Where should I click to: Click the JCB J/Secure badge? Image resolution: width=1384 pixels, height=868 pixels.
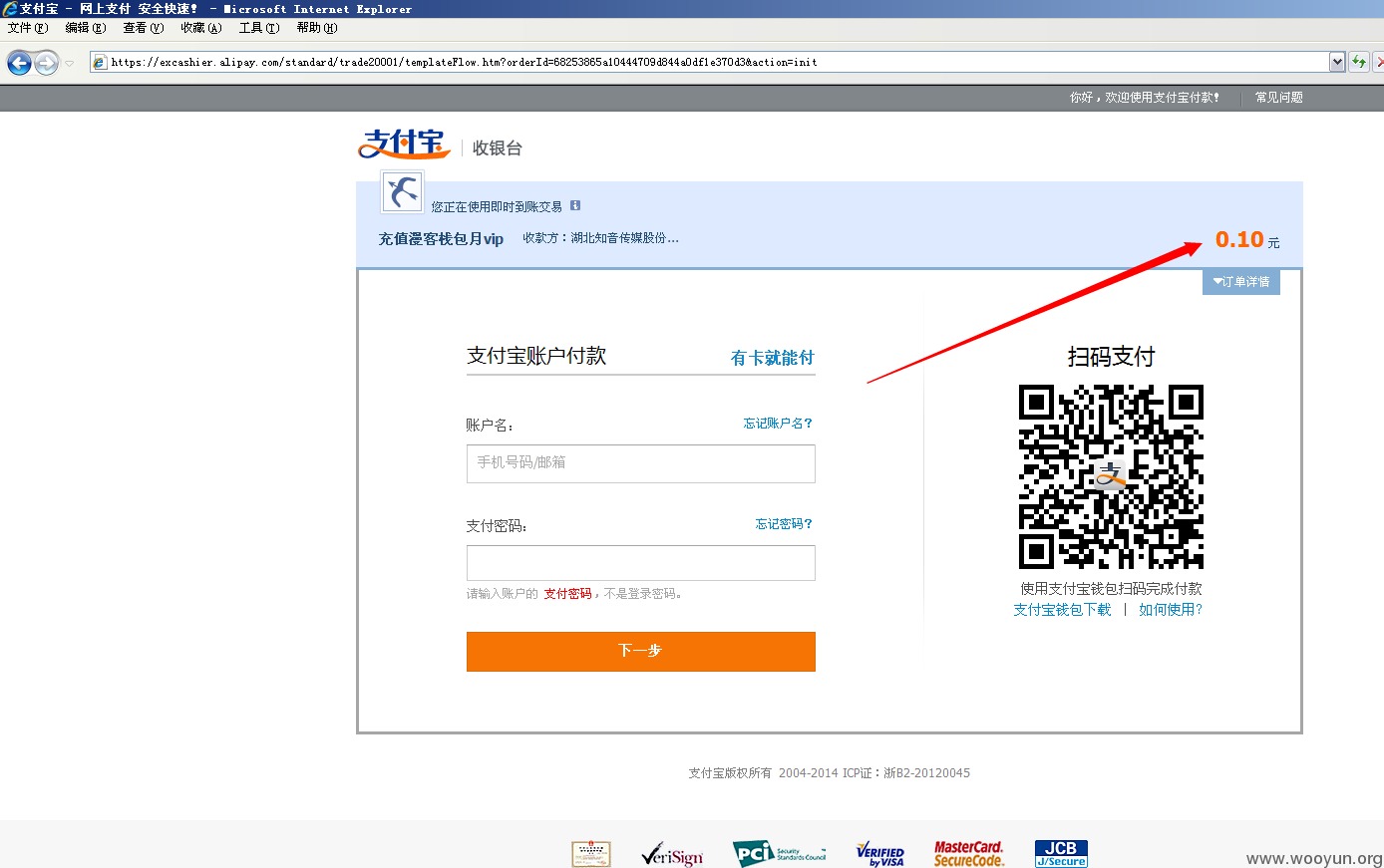pos(1061,854)
